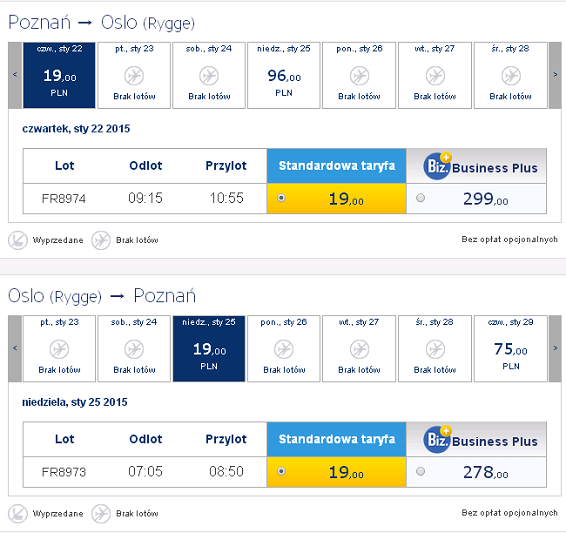Screen dimensions: 566x533
Task: Click the yellow 19,00 fare cell for FR8973
Action: (x=337, y=472)
